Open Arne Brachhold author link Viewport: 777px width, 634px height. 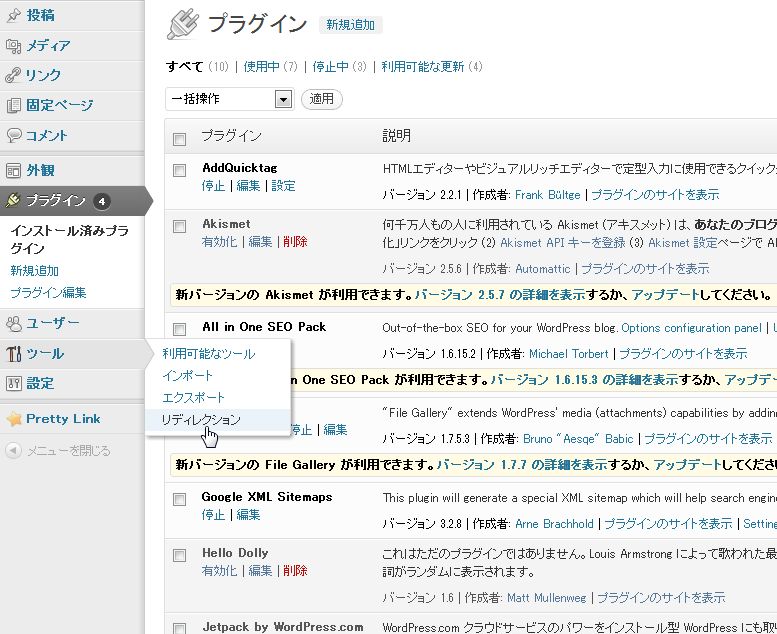554,524
